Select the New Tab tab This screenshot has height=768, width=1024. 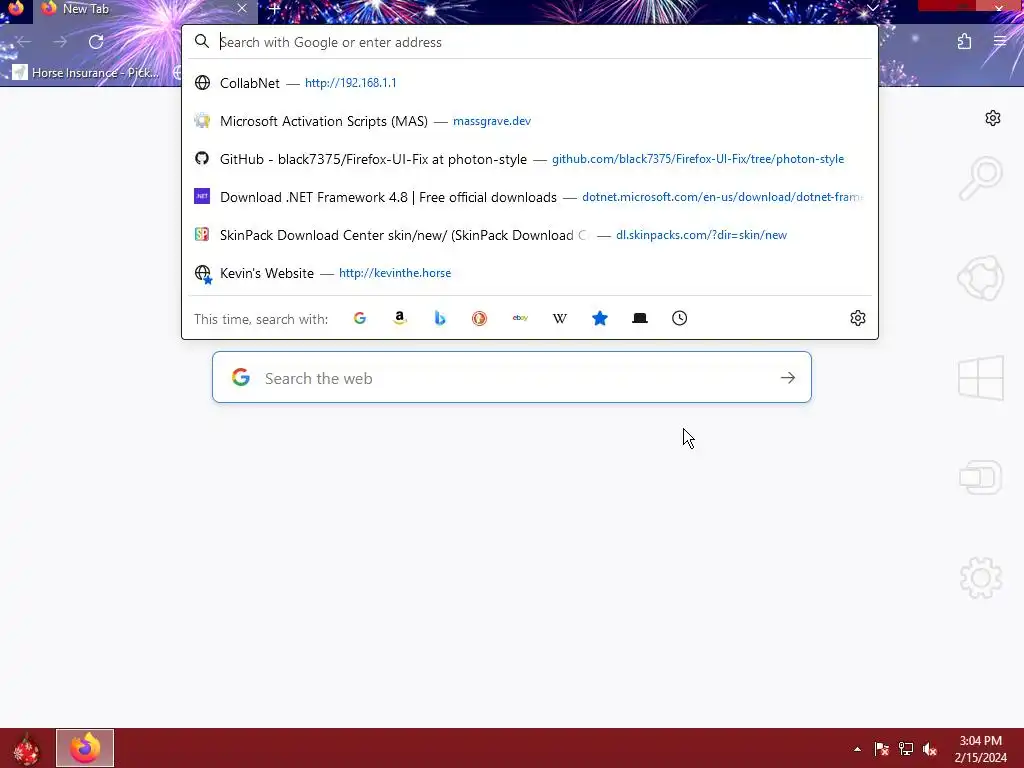click(x=145, y=9)
